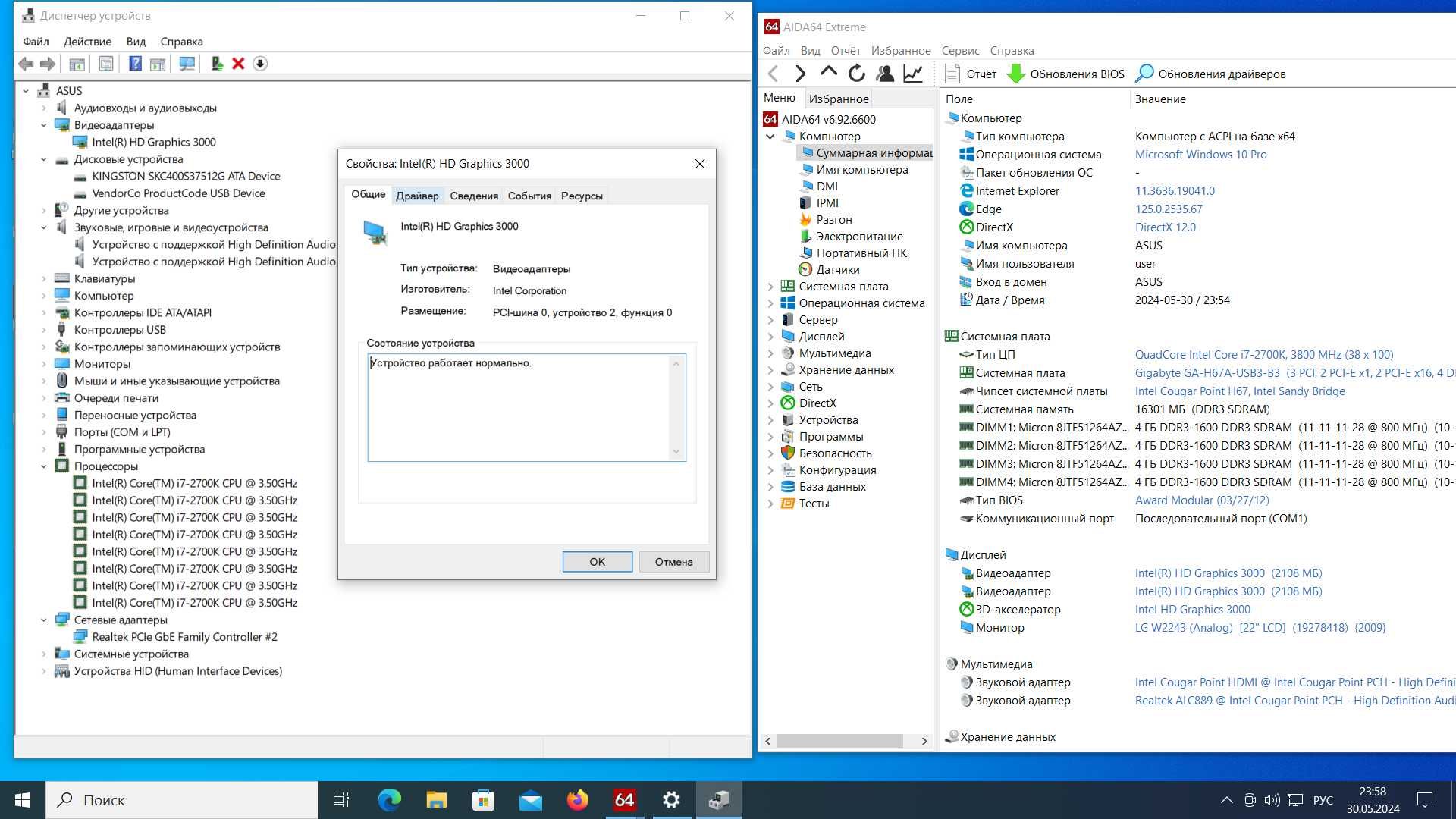
Task: Click Обновления BIOS green arrow button
Action: coord(1065,74)
